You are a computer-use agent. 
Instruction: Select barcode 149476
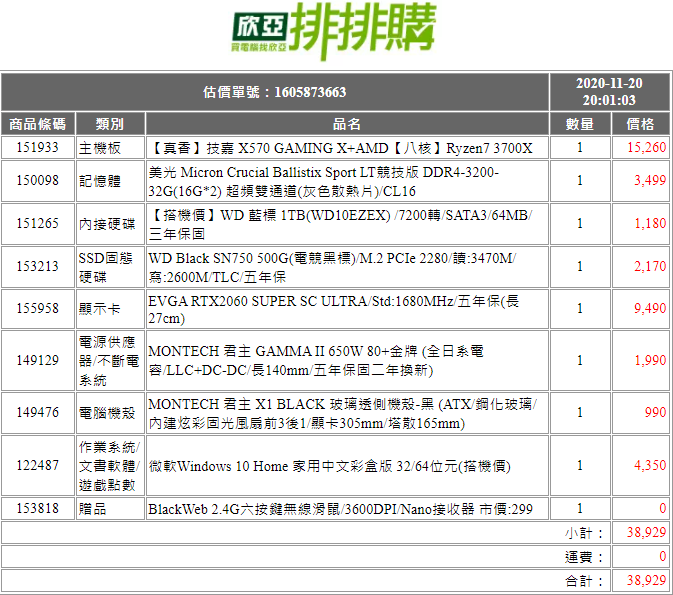[38, 413]
